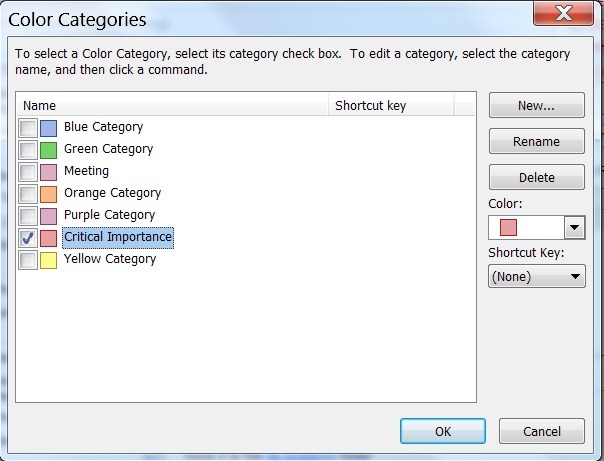Click the orange color swatch
This screenshot has height=461, width=604.
[x=48, y=194]
